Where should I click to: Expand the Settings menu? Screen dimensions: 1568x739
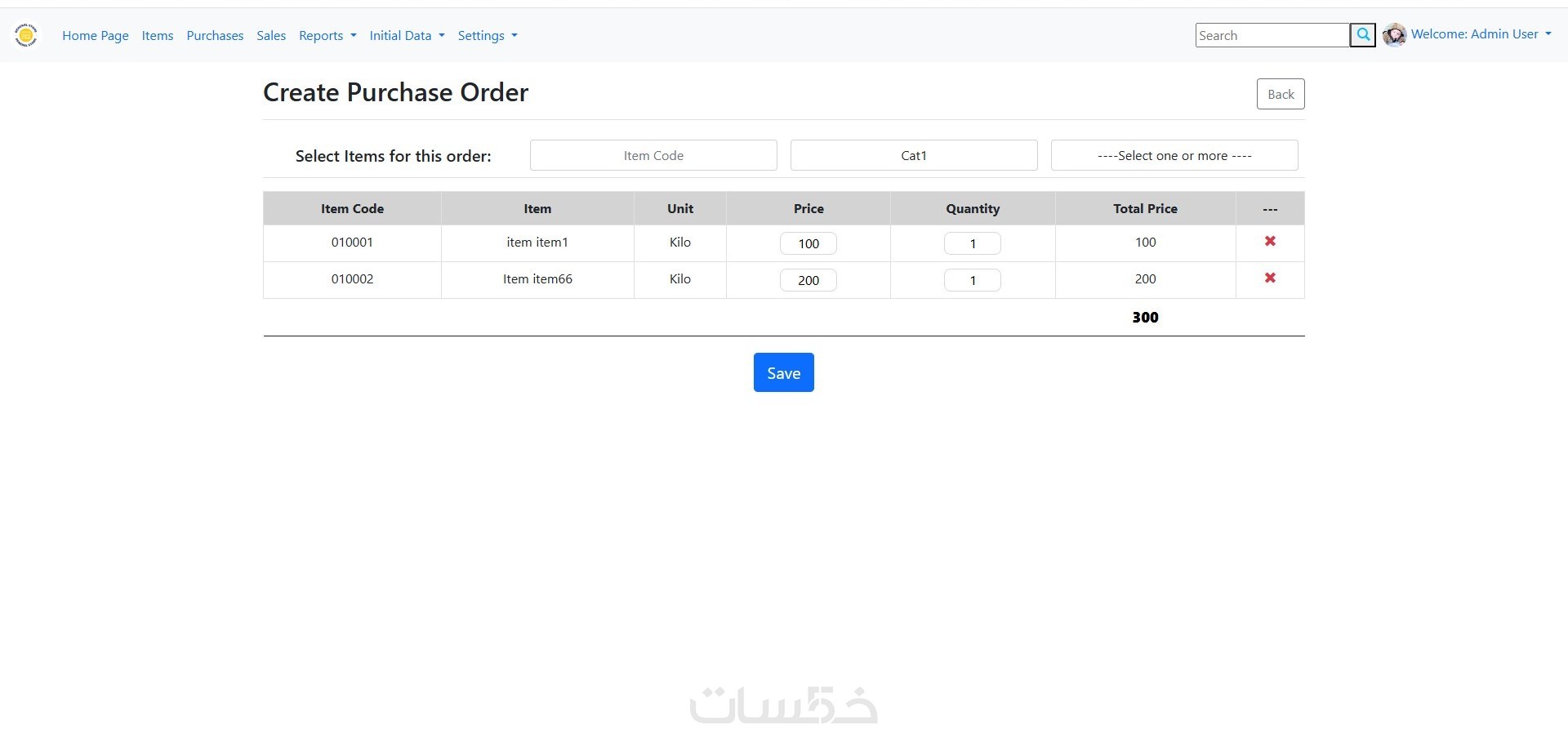click(488, 35)
